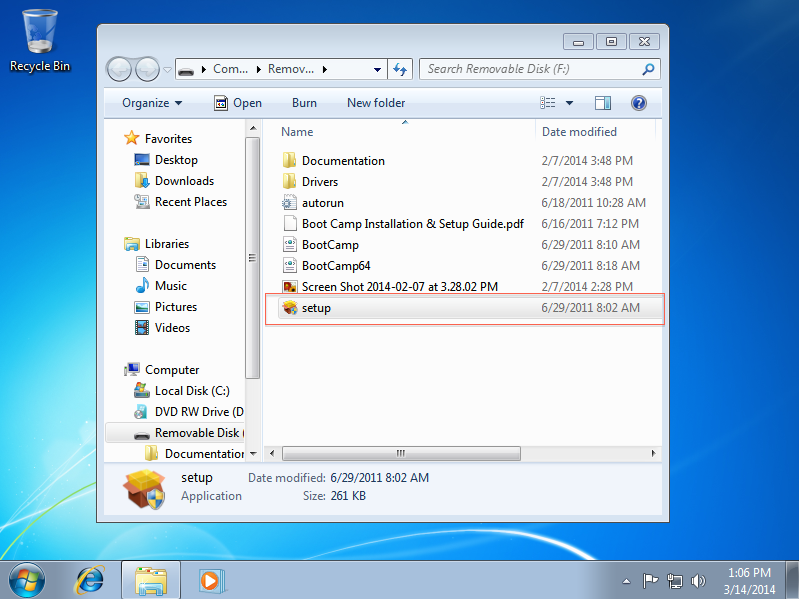The height and width of the screenshot is (599, 799).
Task: Click the sidebar scroll down arrow
Action: [253, 453]
